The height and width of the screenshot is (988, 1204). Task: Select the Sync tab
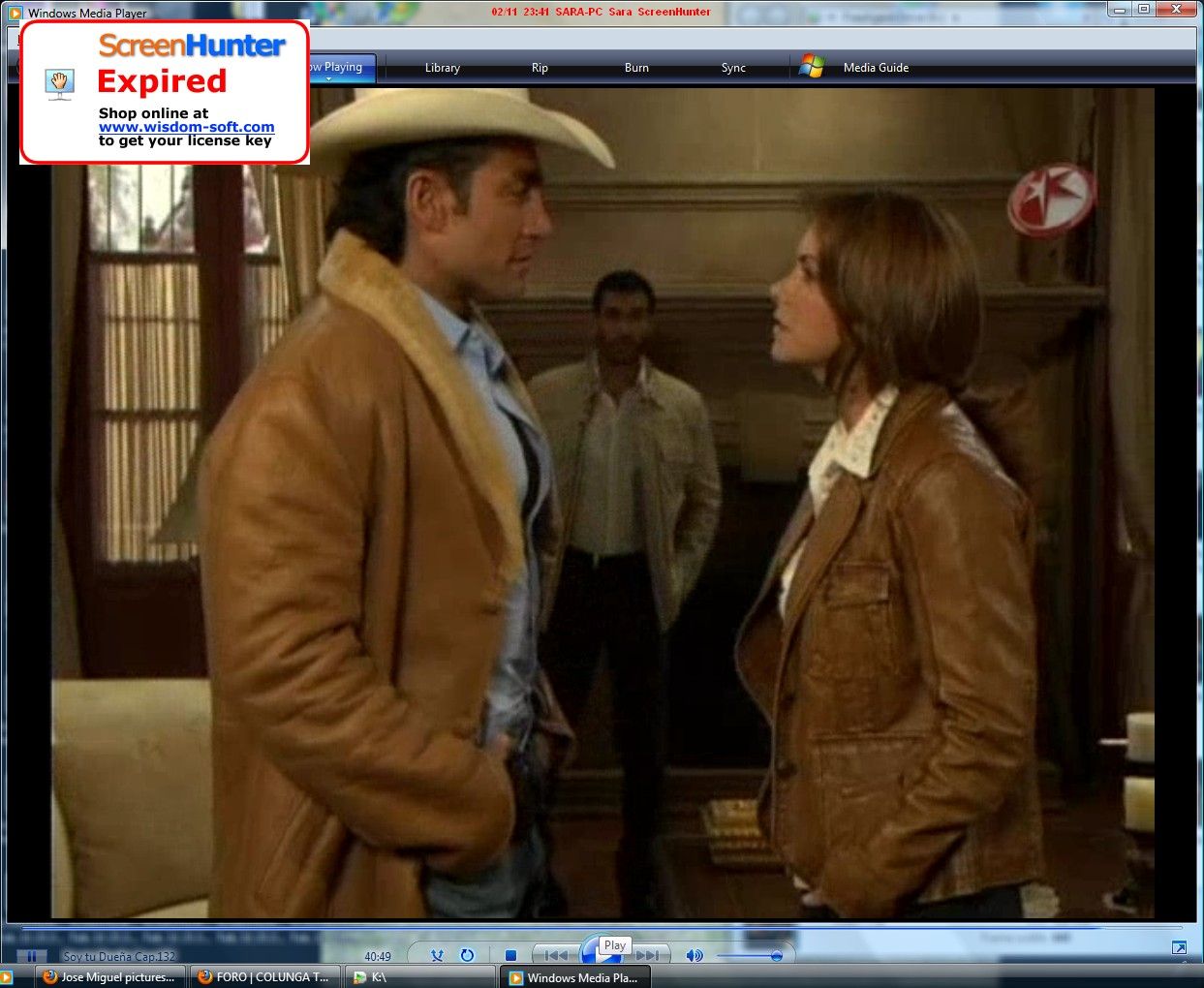coord(733,68)
